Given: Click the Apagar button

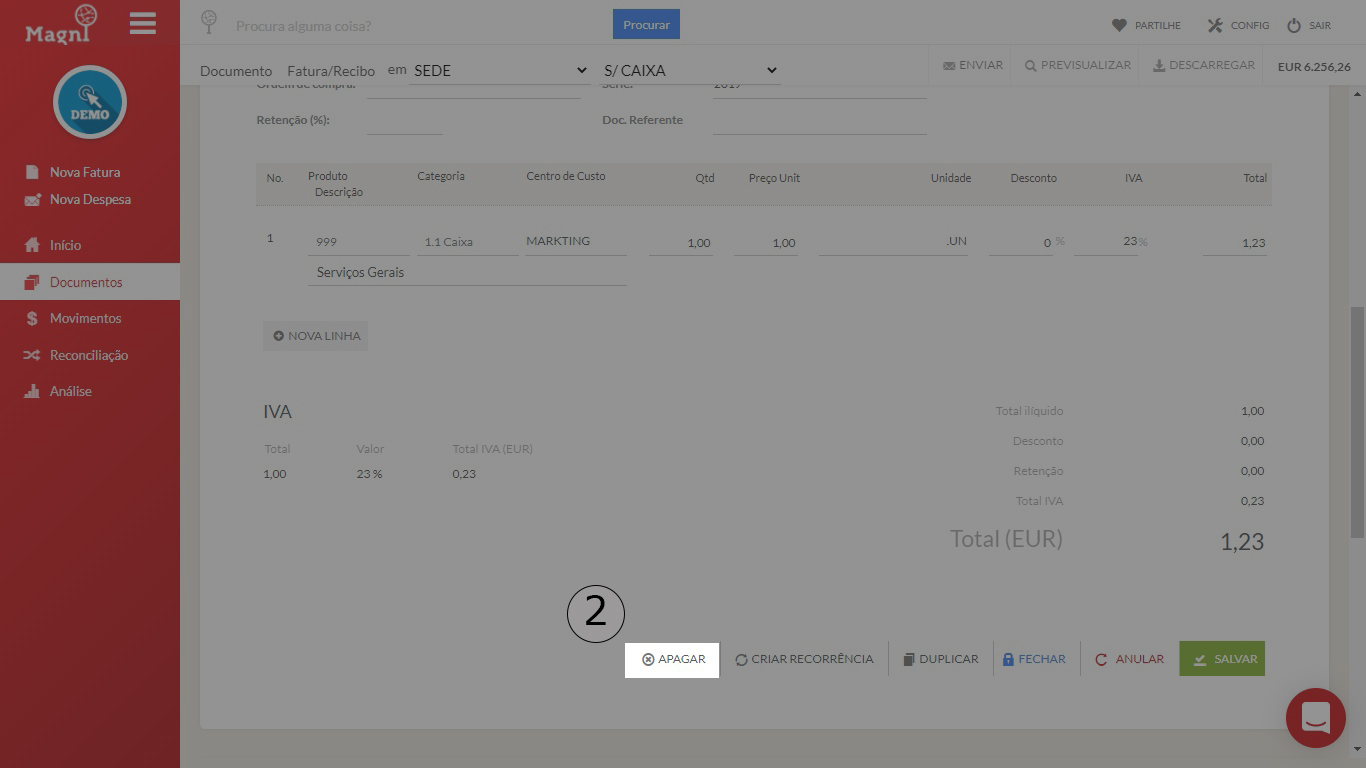Looking at the screenshot, I should click(672, 660).
